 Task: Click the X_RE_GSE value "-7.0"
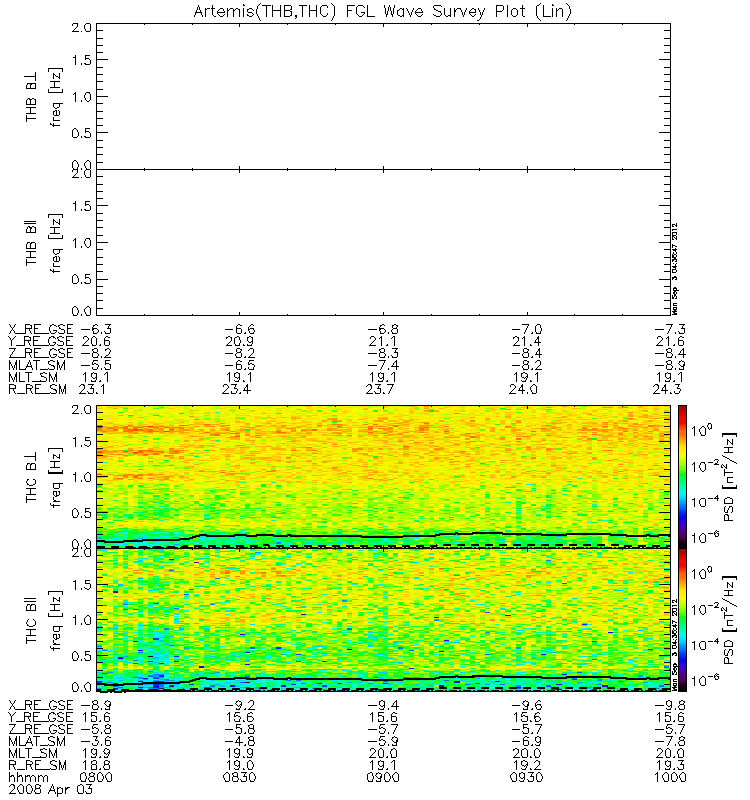click(x=527, y=329)
